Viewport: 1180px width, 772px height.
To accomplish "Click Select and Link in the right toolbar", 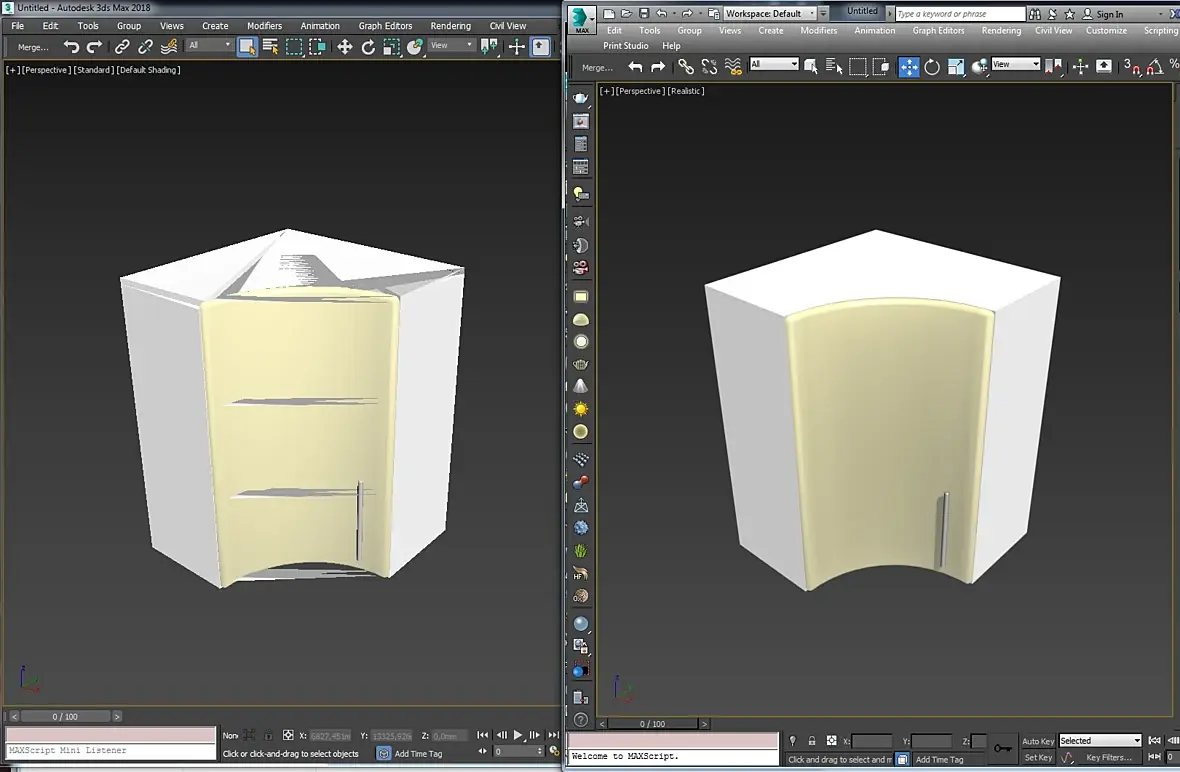I will (x=686, y=67).
